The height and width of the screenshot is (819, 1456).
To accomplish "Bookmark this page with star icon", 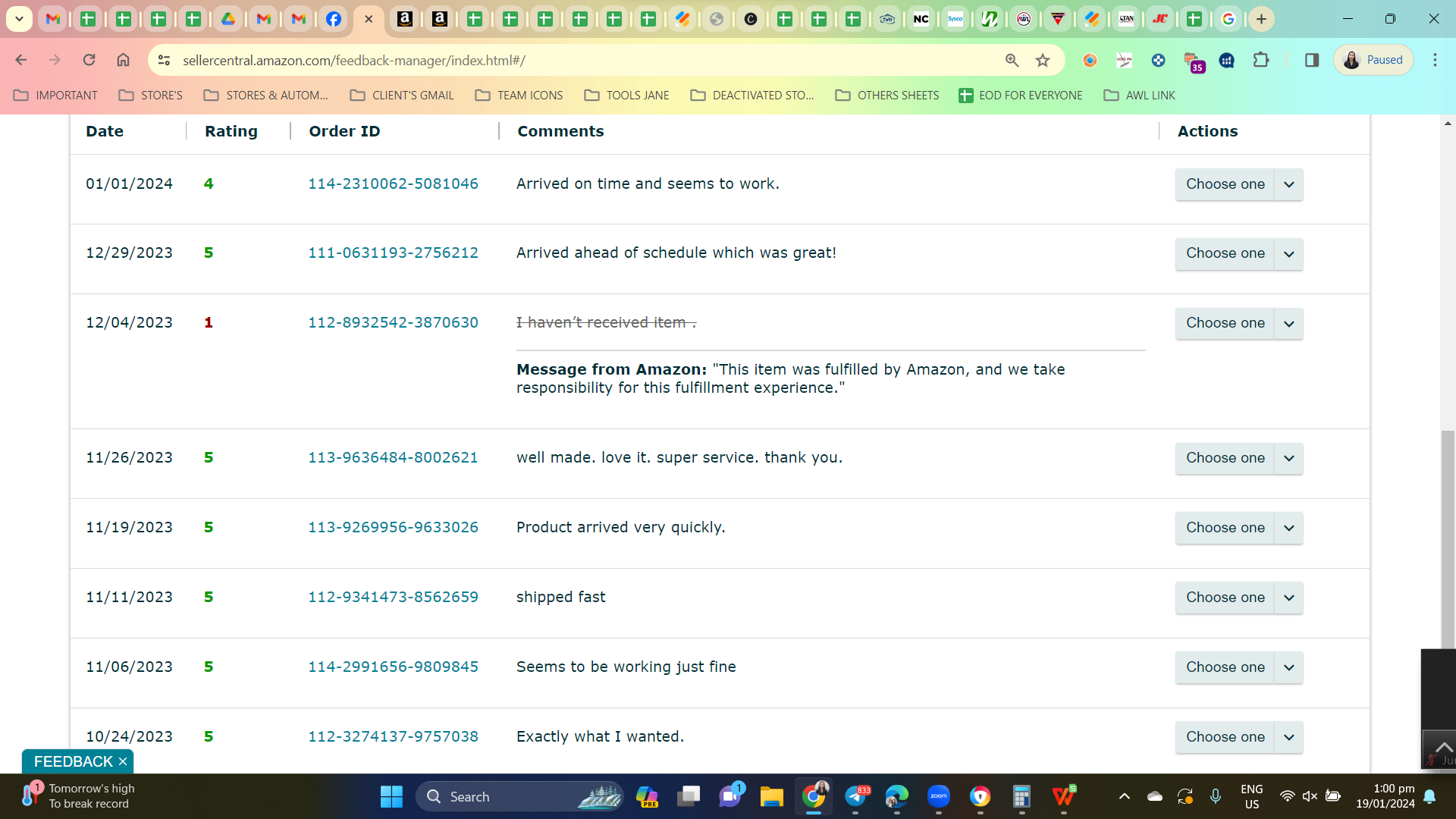I will 1043,60.
